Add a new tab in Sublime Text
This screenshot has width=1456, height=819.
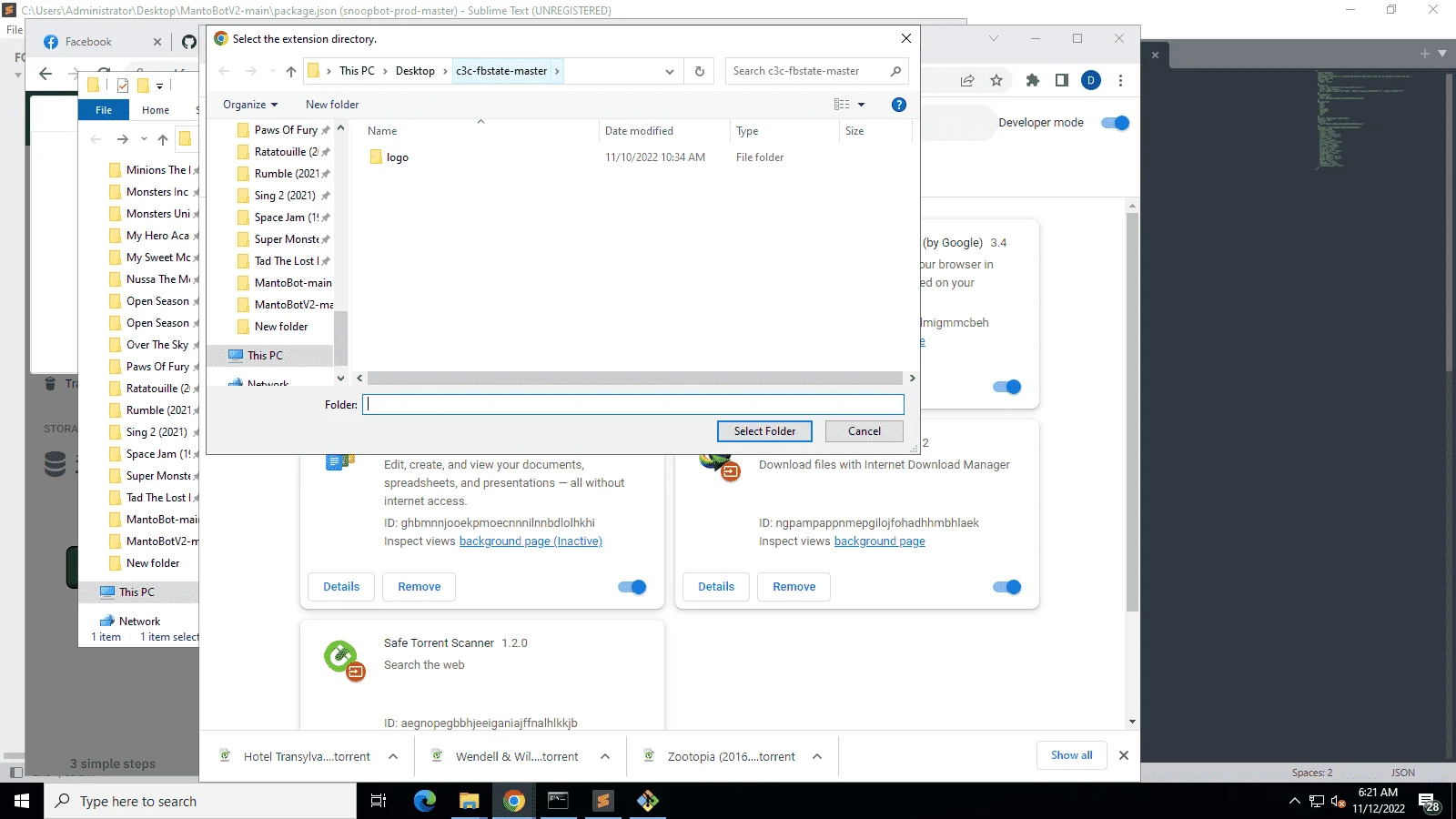1425,54
